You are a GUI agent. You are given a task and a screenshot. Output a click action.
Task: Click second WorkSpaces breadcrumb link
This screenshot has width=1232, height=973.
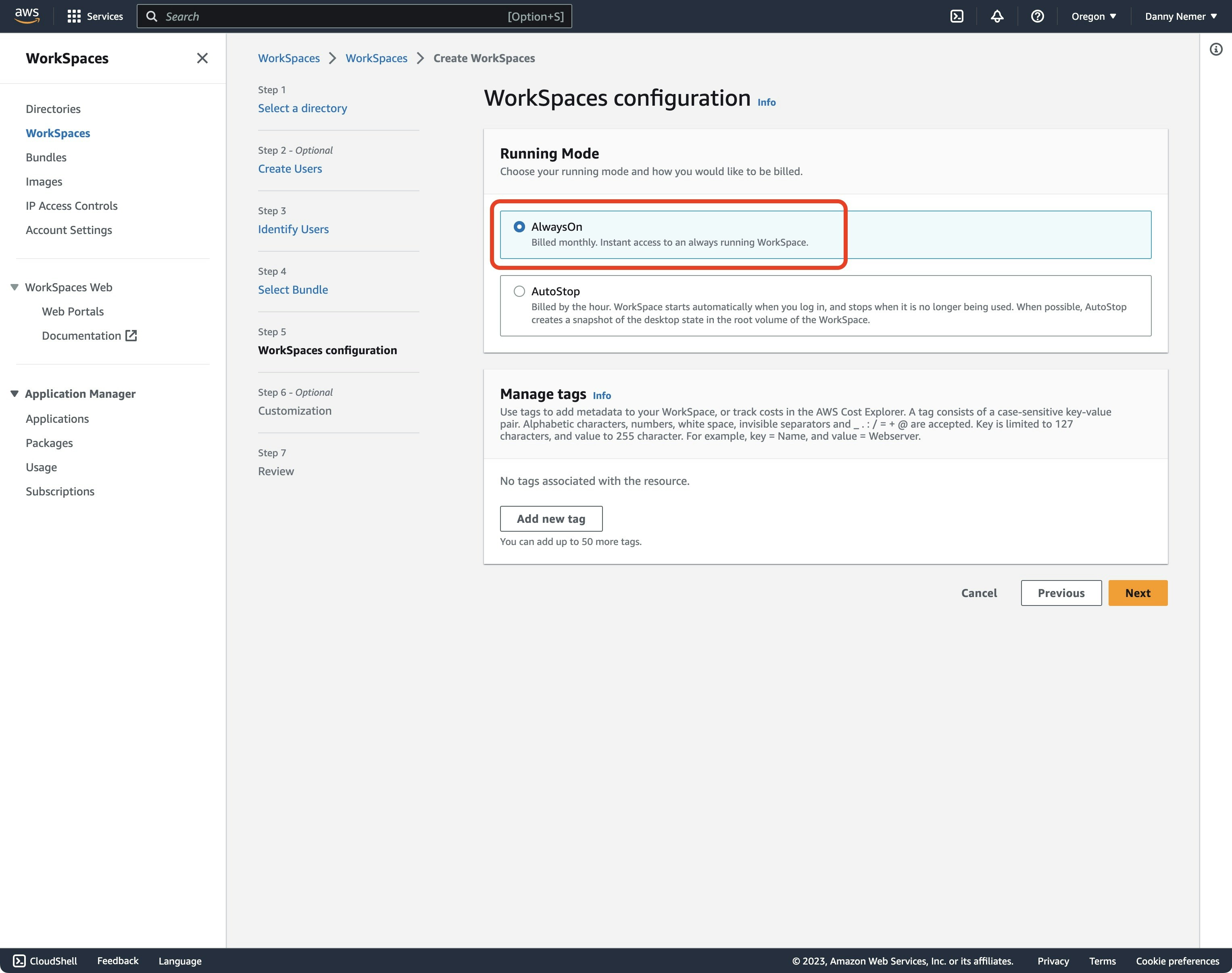[377, 58]
